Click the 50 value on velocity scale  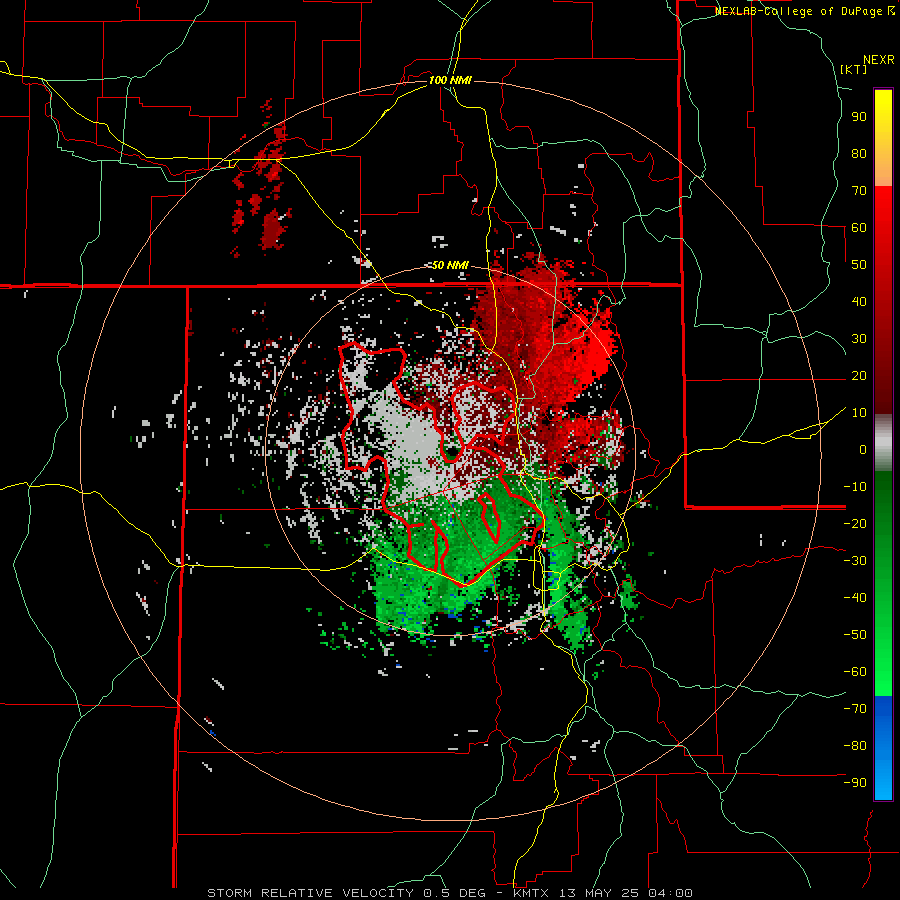click(859, 265)
